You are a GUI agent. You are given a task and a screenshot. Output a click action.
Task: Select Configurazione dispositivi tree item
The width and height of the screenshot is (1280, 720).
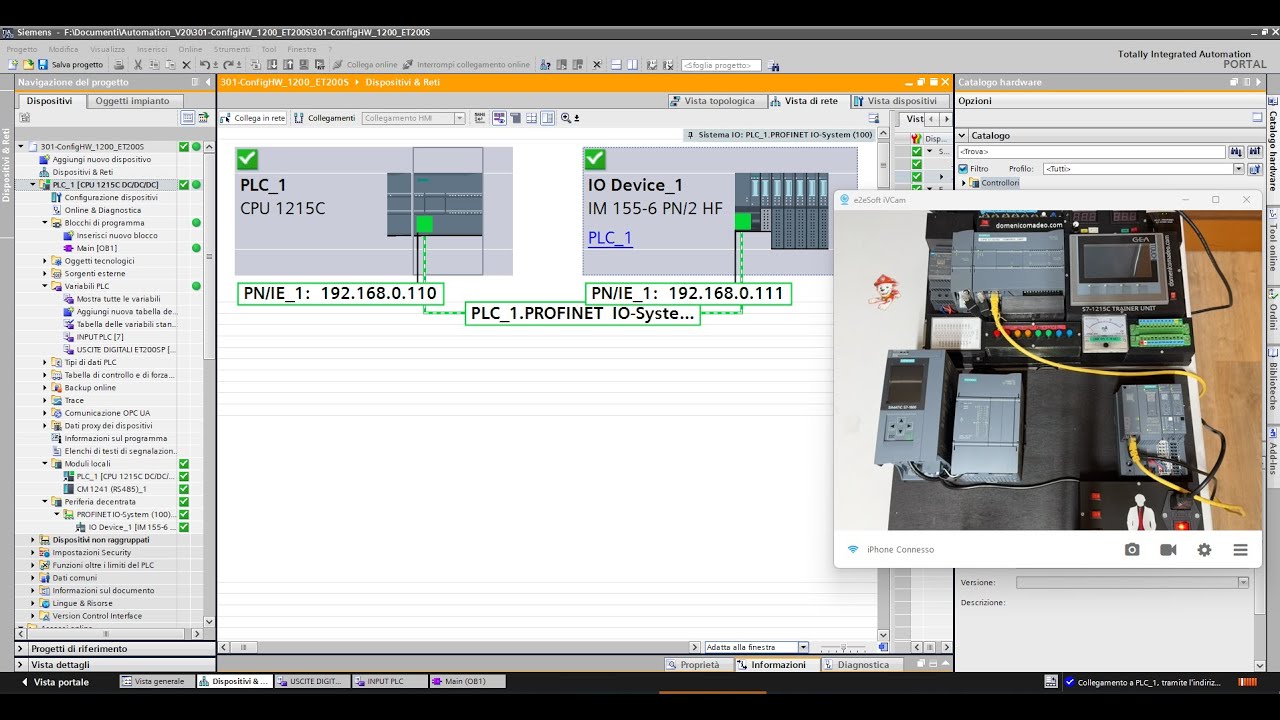pos(111,197)
